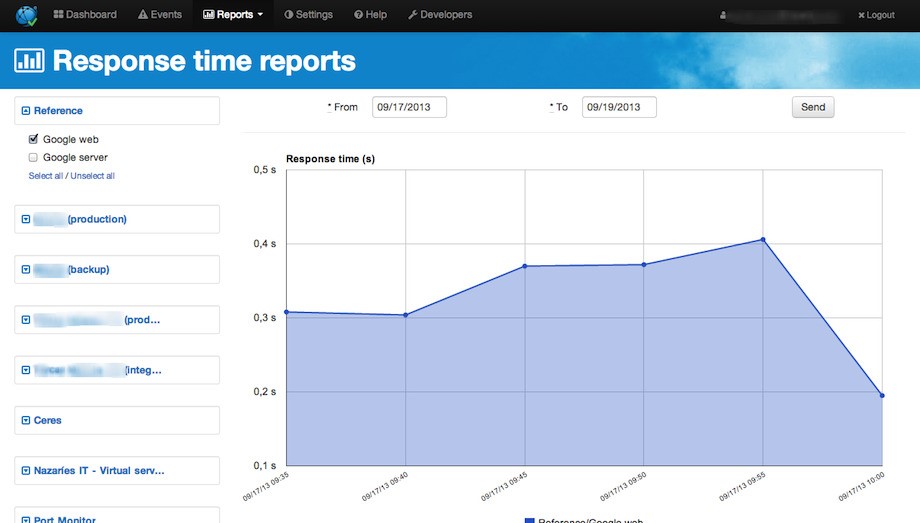
Task: Click the globe logo icon in navbar
Action: [26, 15]
